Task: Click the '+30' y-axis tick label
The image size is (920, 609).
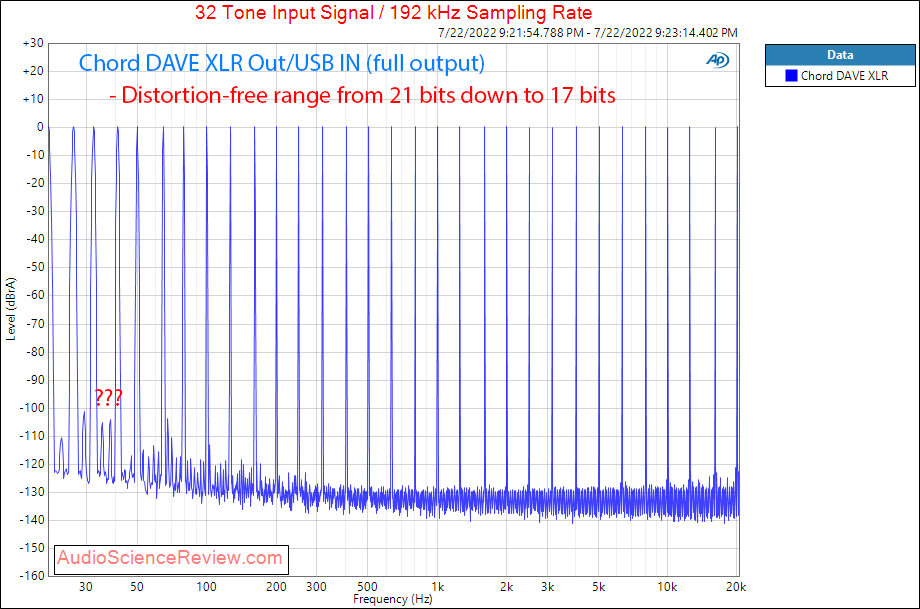Action: click(33, 43)
